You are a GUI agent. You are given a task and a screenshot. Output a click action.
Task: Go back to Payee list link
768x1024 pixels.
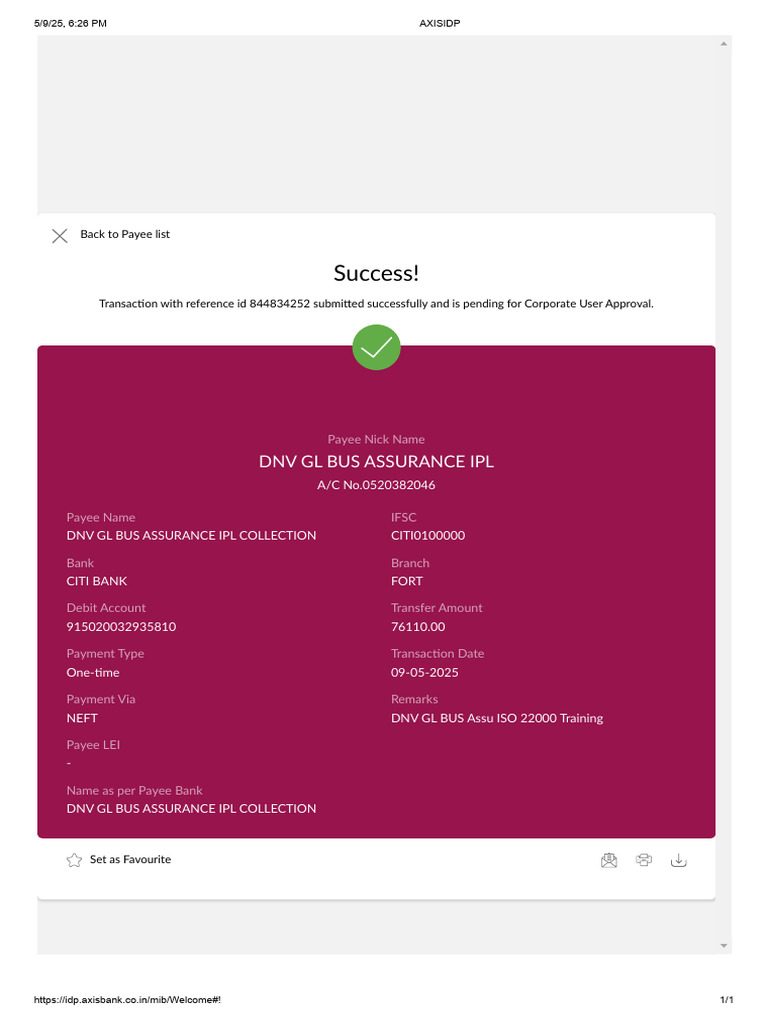[x=125, y=234]
